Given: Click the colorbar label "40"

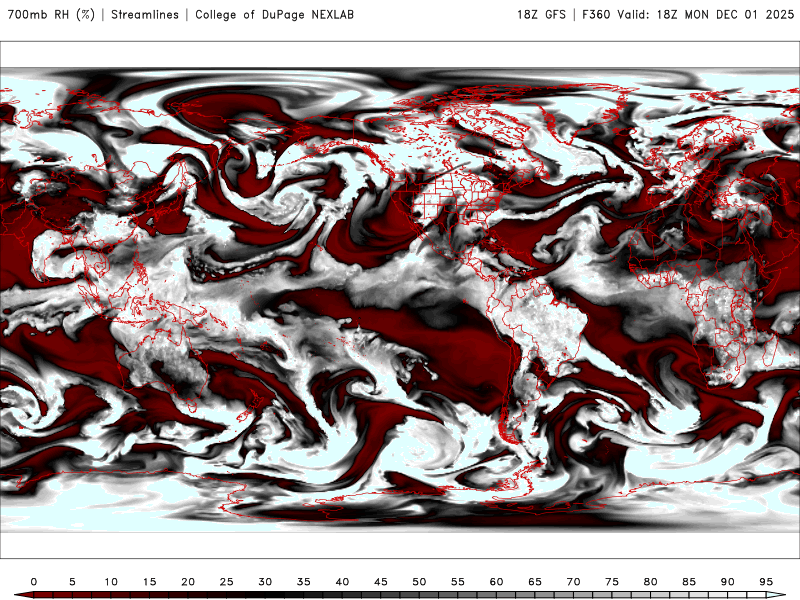Looking at the screenshot, I should 342,582.
